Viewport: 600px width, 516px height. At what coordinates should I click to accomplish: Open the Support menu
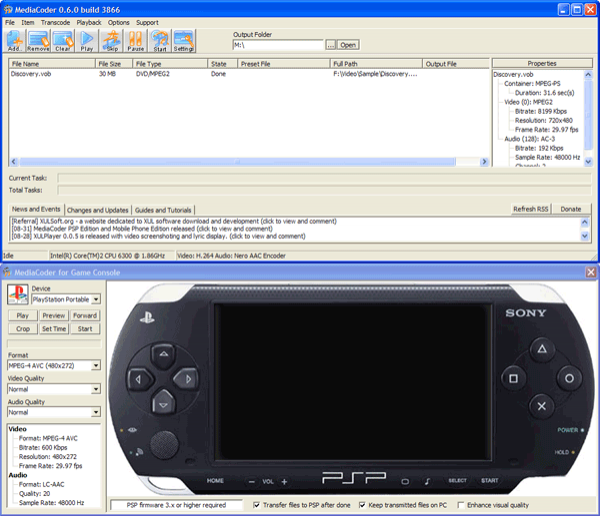pos(147,23)
